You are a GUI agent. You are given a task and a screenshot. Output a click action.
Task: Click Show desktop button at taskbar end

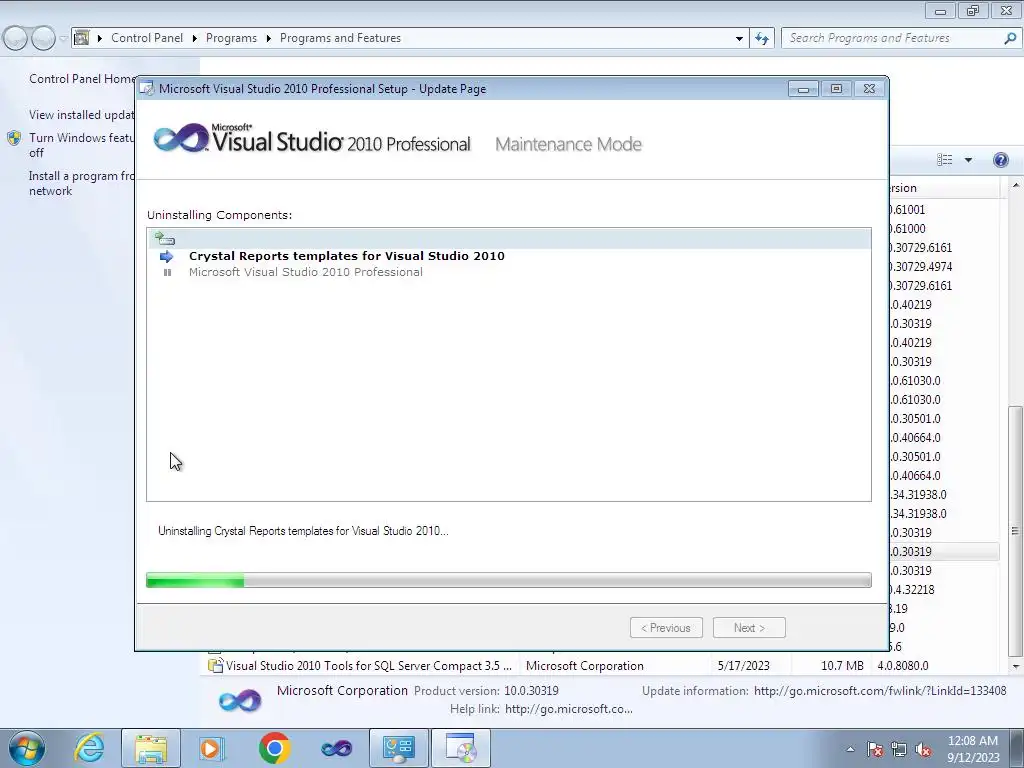[x=1017, y=748]
